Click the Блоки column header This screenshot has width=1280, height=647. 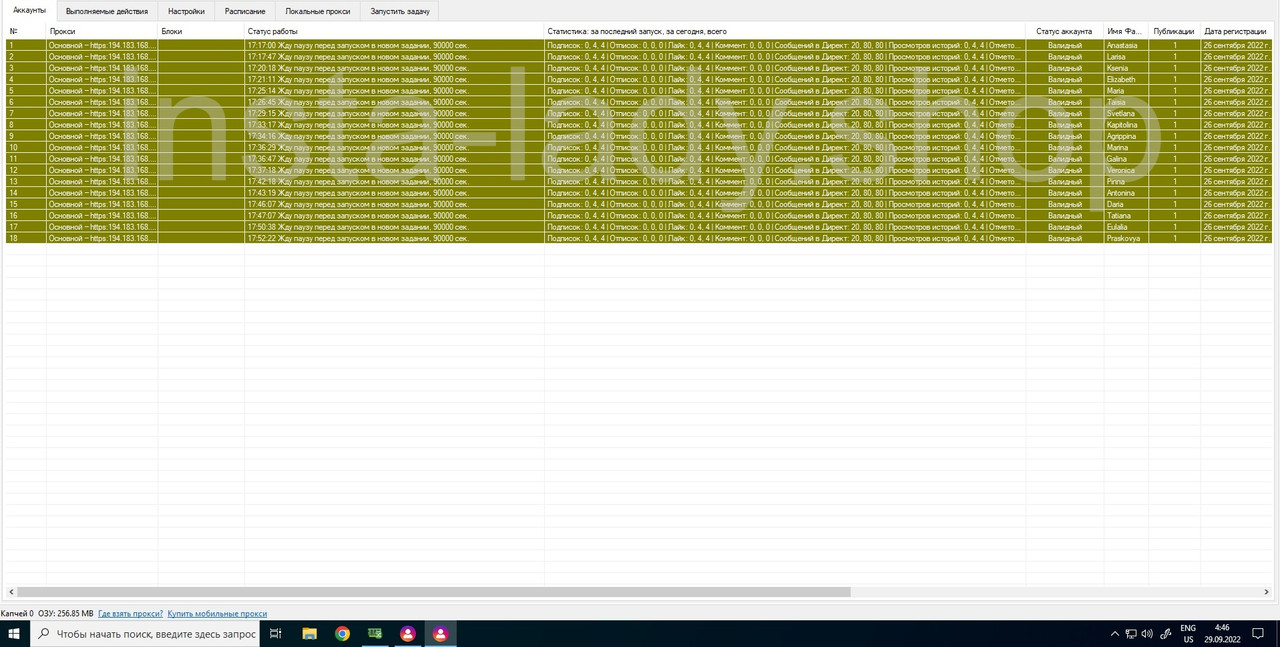pyautogui.click(x=201, y=31)
